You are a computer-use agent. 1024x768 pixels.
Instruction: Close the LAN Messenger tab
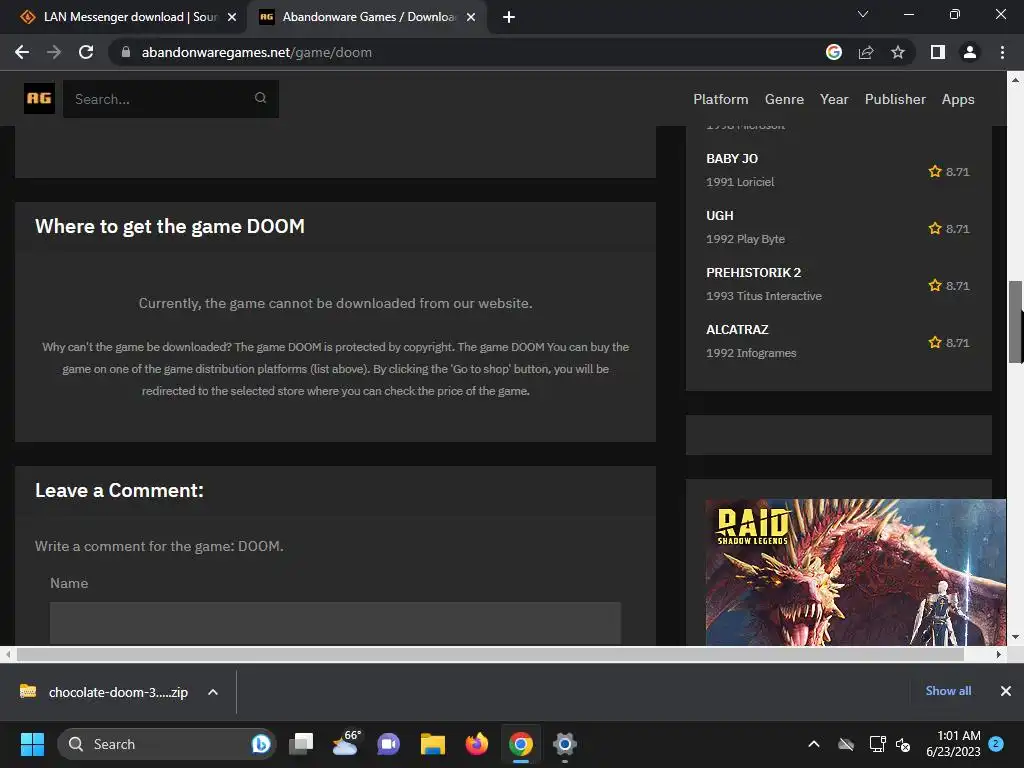pyautogui.click(x=232, y=17)
